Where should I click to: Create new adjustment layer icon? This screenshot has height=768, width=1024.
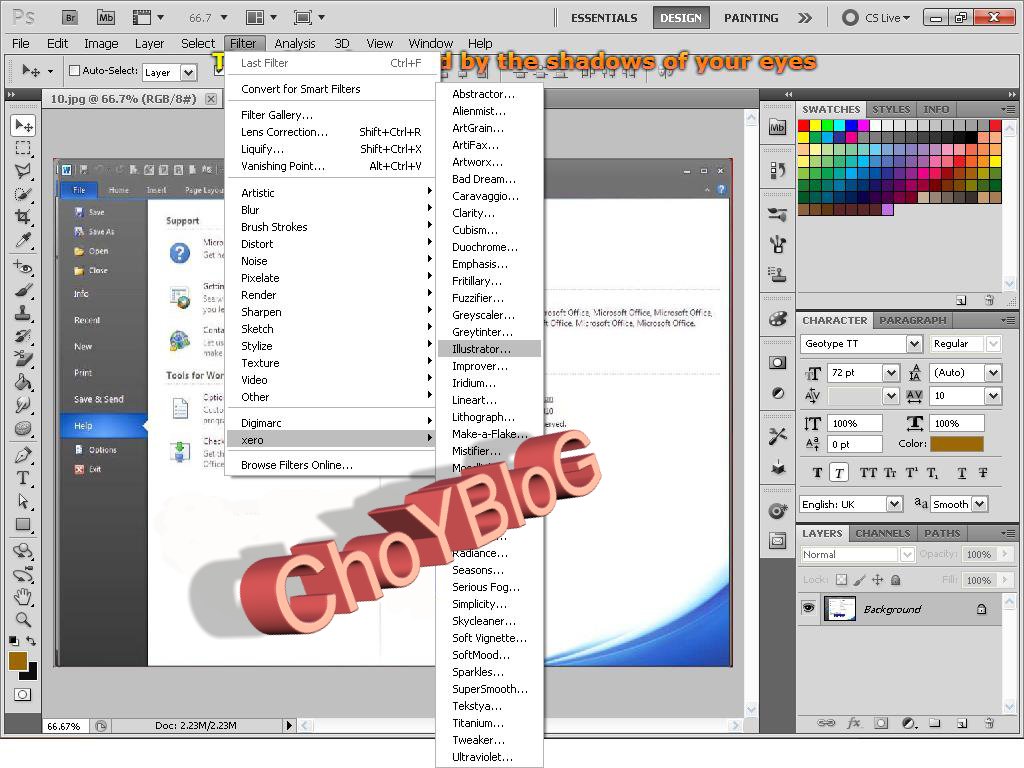pyautogui.click(x=909, y=723)
